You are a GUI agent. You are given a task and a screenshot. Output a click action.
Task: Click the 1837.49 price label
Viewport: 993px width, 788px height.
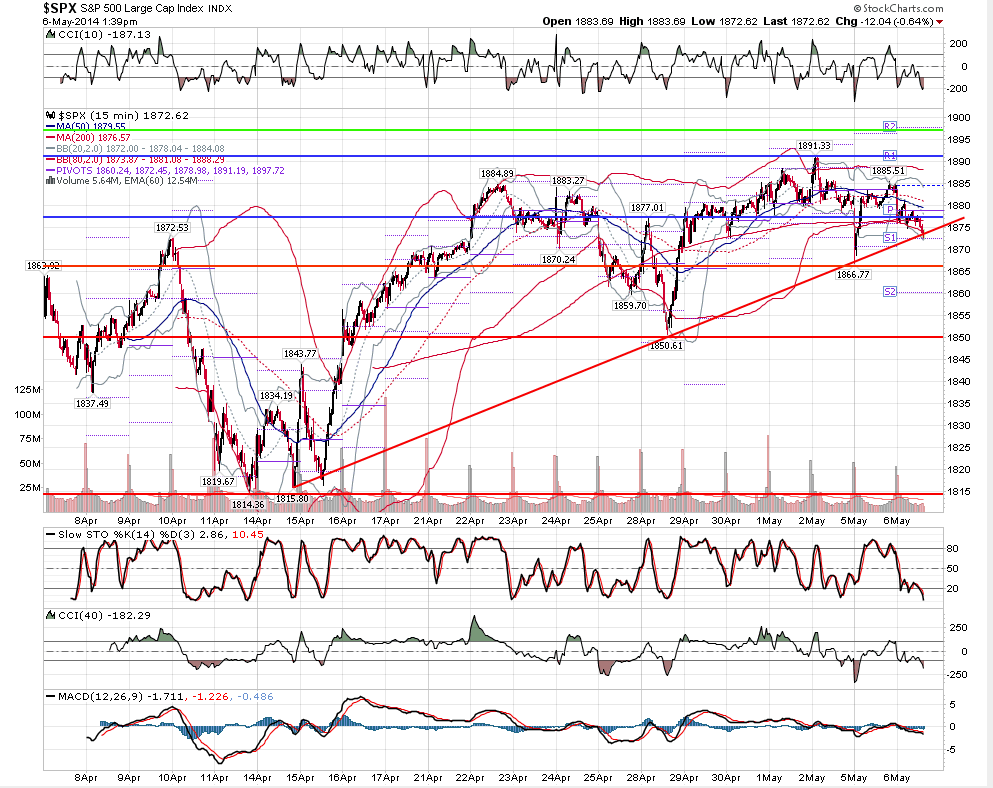(x=92, y=404)
